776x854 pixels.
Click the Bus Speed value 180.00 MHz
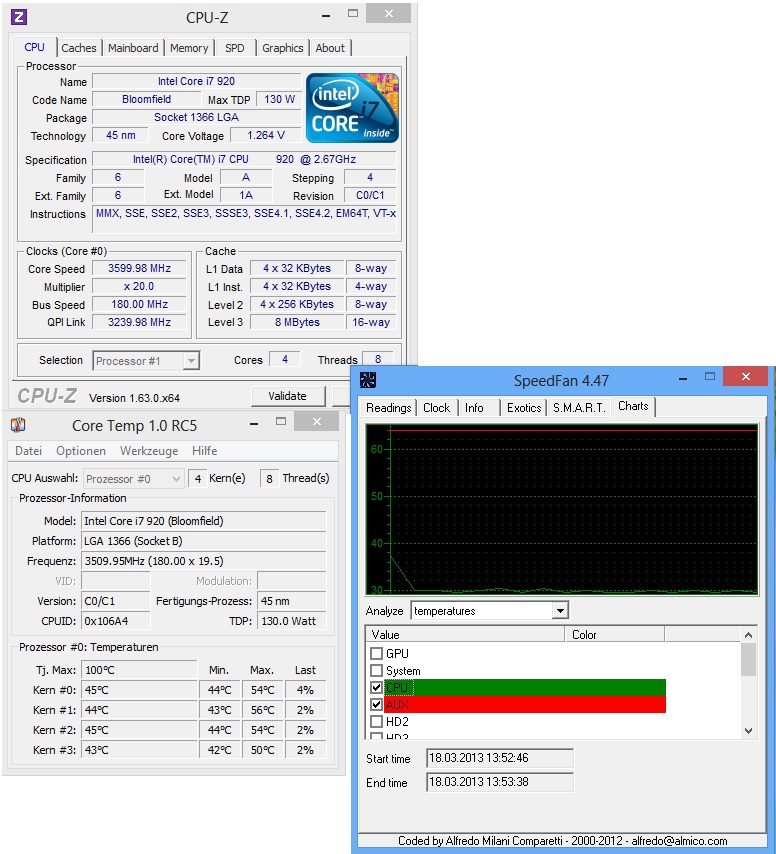click(x=139, y=304)
